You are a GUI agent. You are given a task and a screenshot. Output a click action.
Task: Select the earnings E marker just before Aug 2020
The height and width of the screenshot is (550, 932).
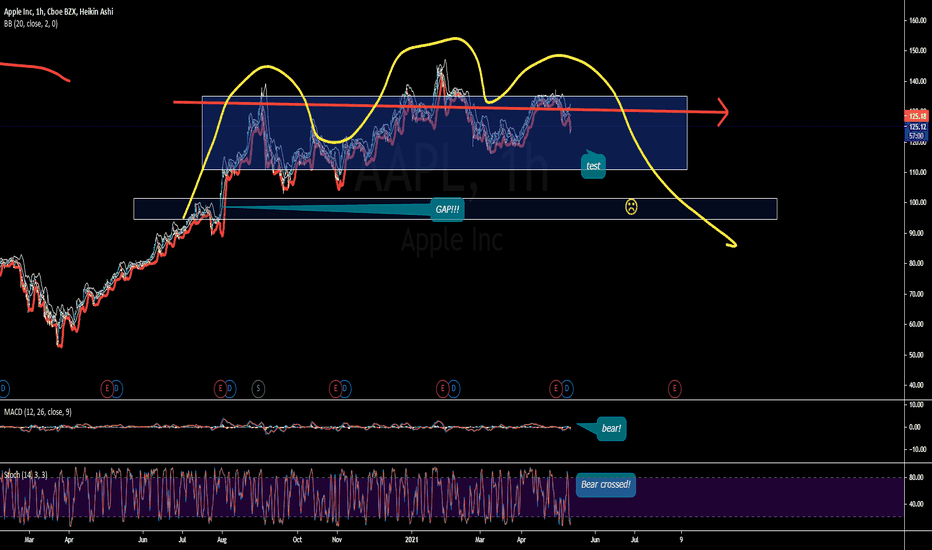pos(220,389)
